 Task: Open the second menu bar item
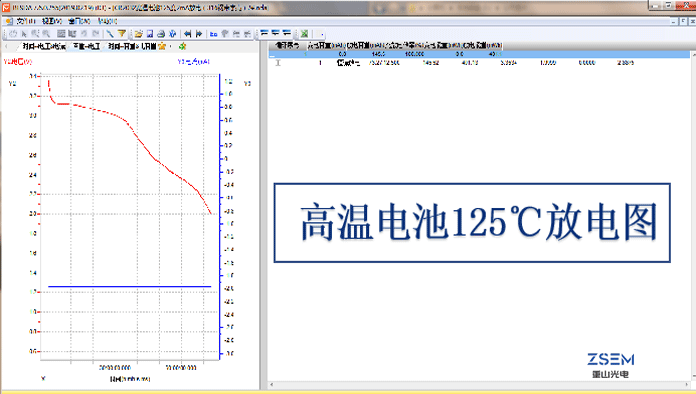pos(51,21)
